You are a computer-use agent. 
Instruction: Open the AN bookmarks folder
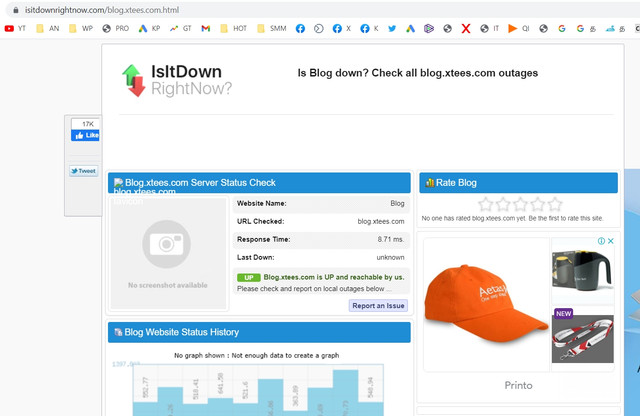click(x=47, y=29)
